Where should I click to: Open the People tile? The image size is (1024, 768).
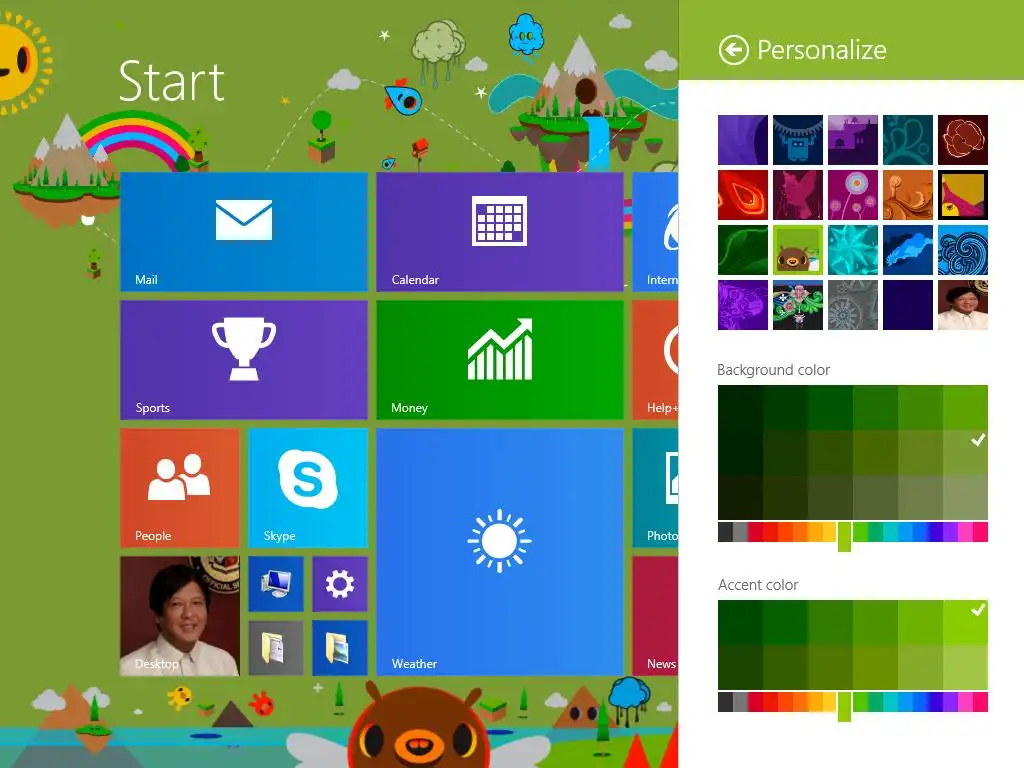coord(180,488)
